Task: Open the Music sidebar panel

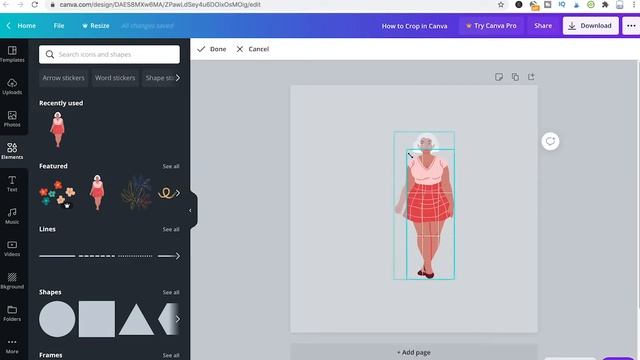Action: pyautogui.click(x=12, y=216)
